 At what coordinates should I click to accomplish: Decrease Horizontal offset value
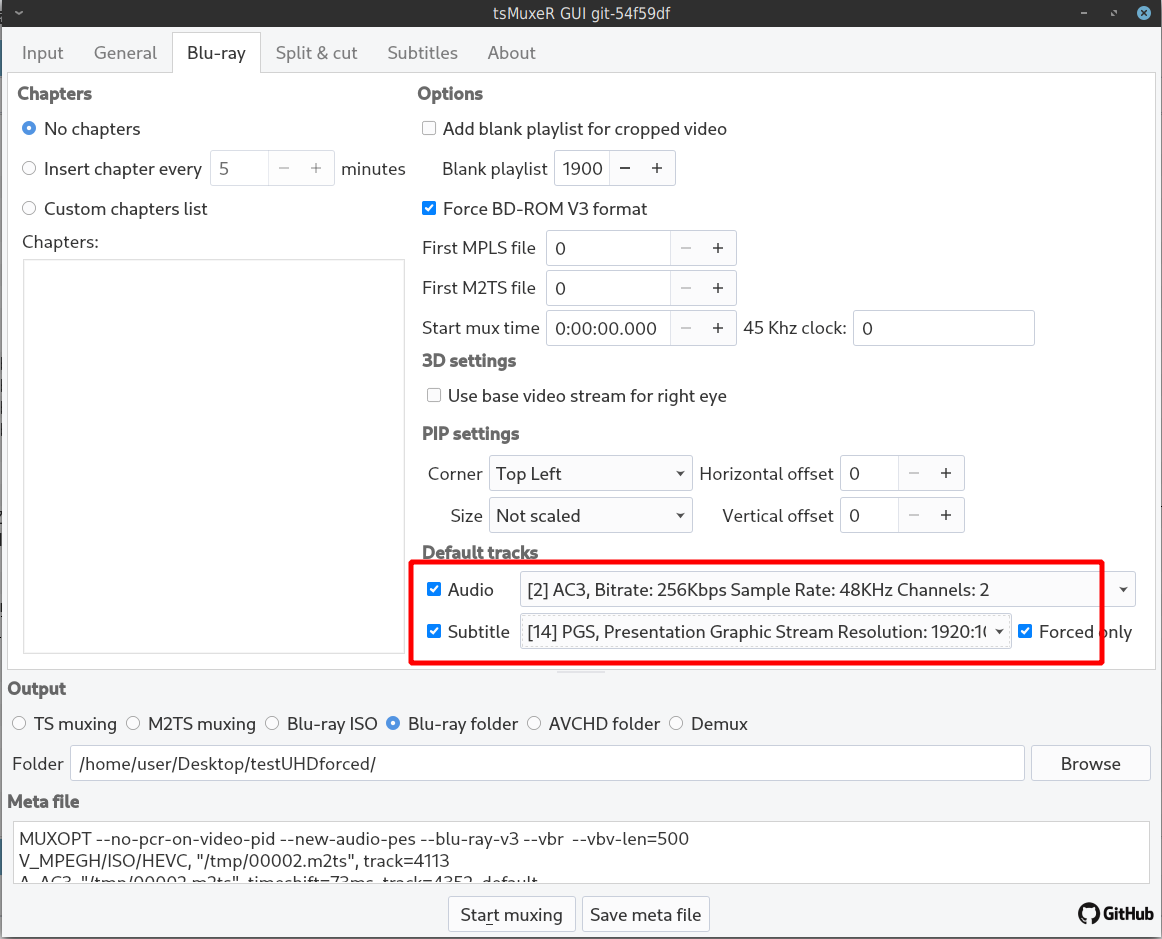(914, 474)
